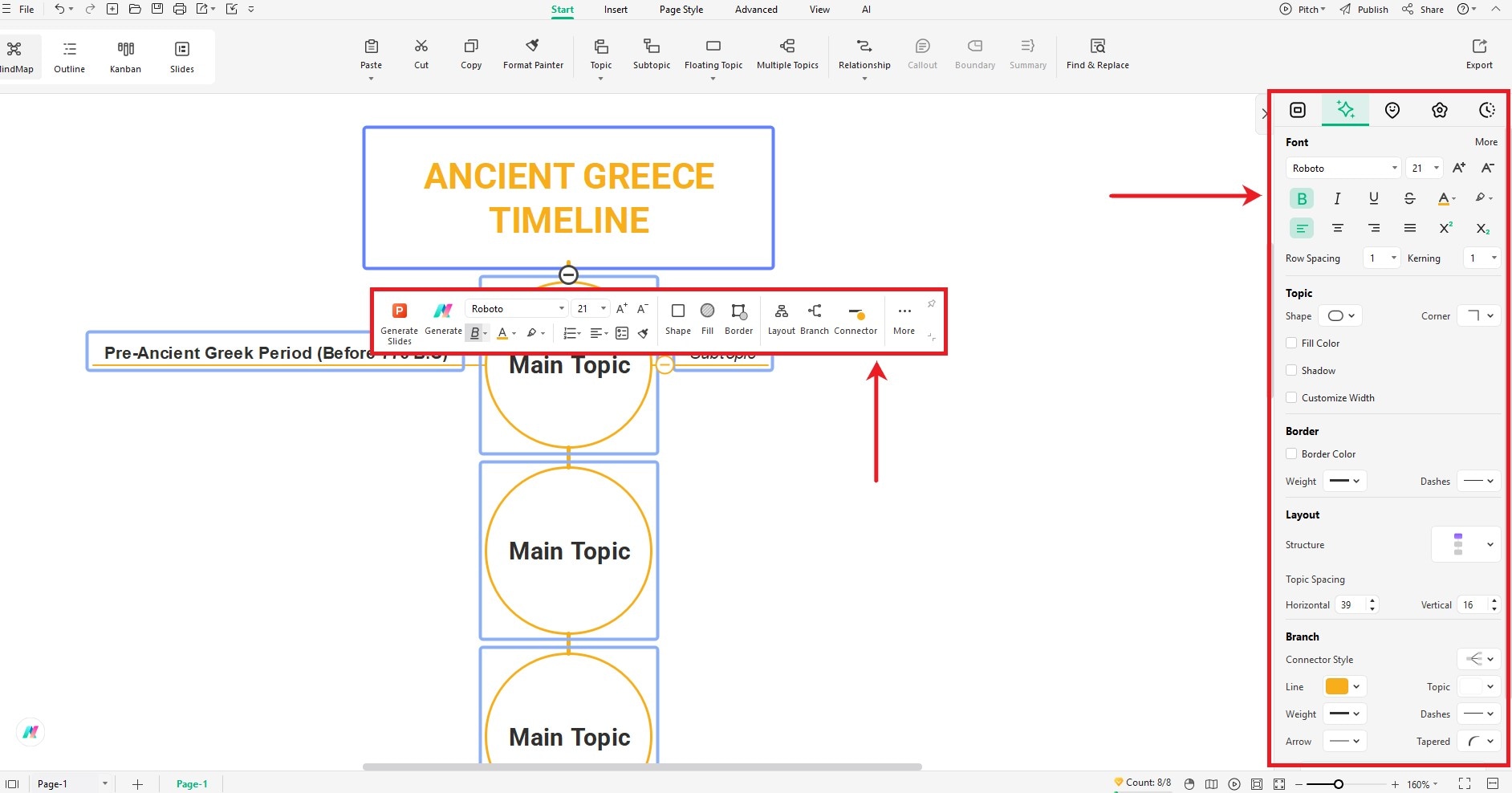Click the AI Generate icon in floating toolbar
This screenshot has width=1512, height=793.
[x=443, y=311]
